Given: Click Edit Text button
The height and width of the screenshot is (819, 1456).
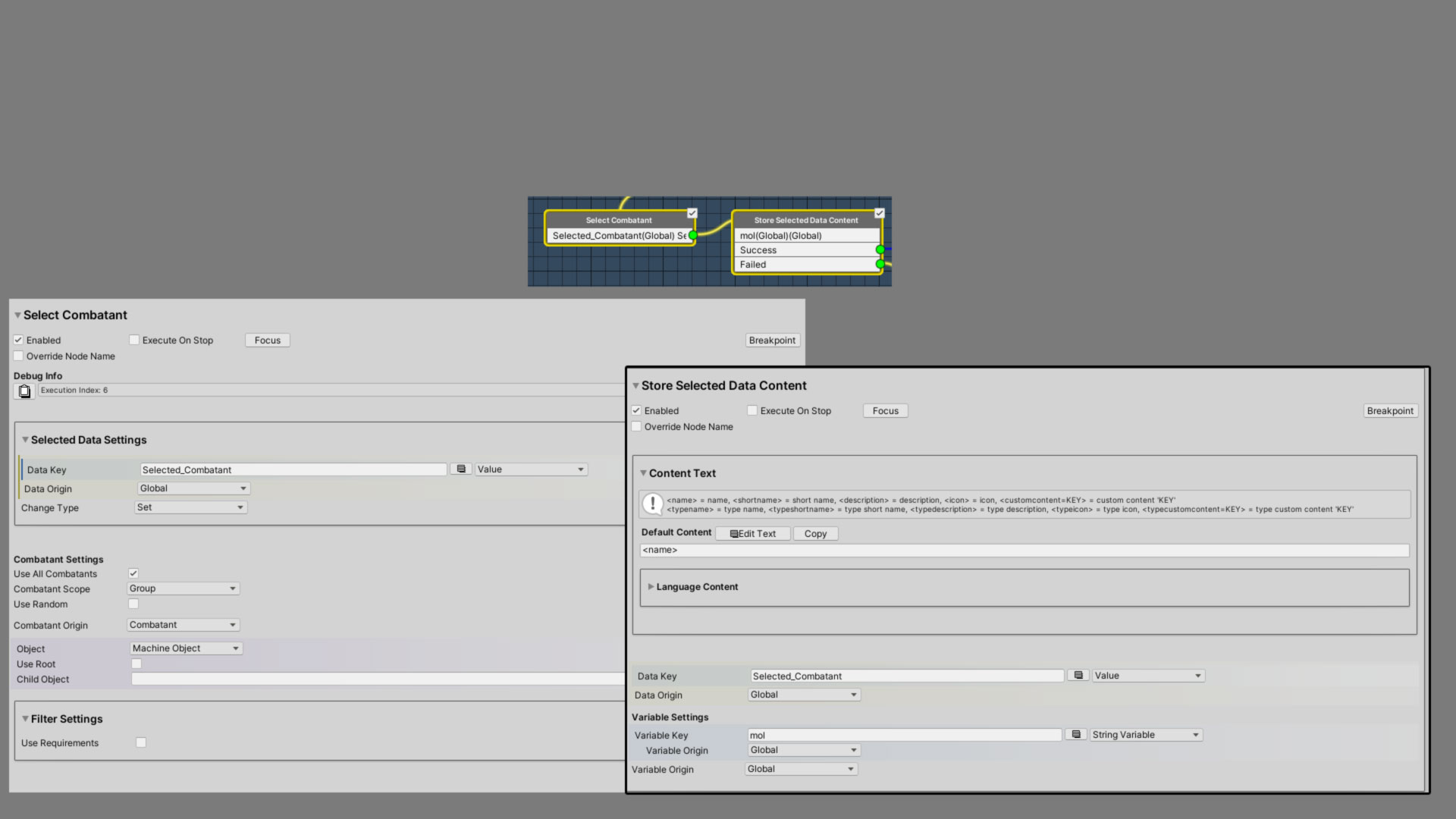Looking at the screenshot, I should pos(753,534).
